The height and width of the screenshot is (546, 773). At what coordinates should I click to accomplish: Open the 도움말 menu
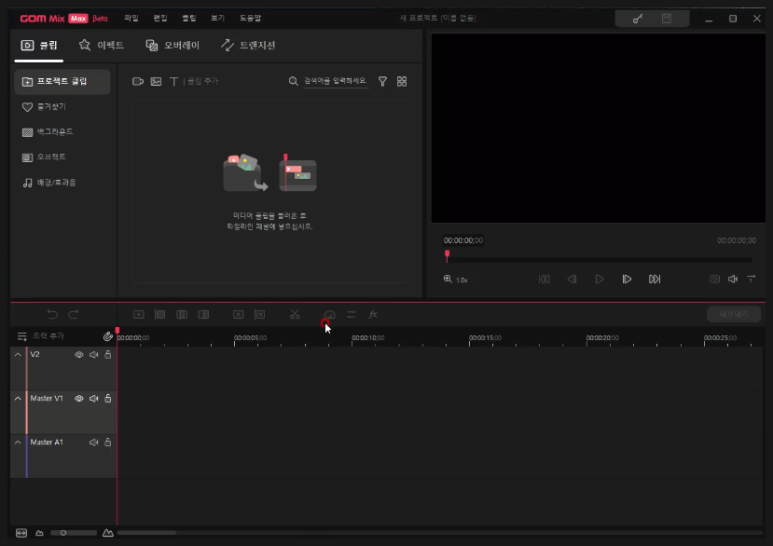(250, 18)
